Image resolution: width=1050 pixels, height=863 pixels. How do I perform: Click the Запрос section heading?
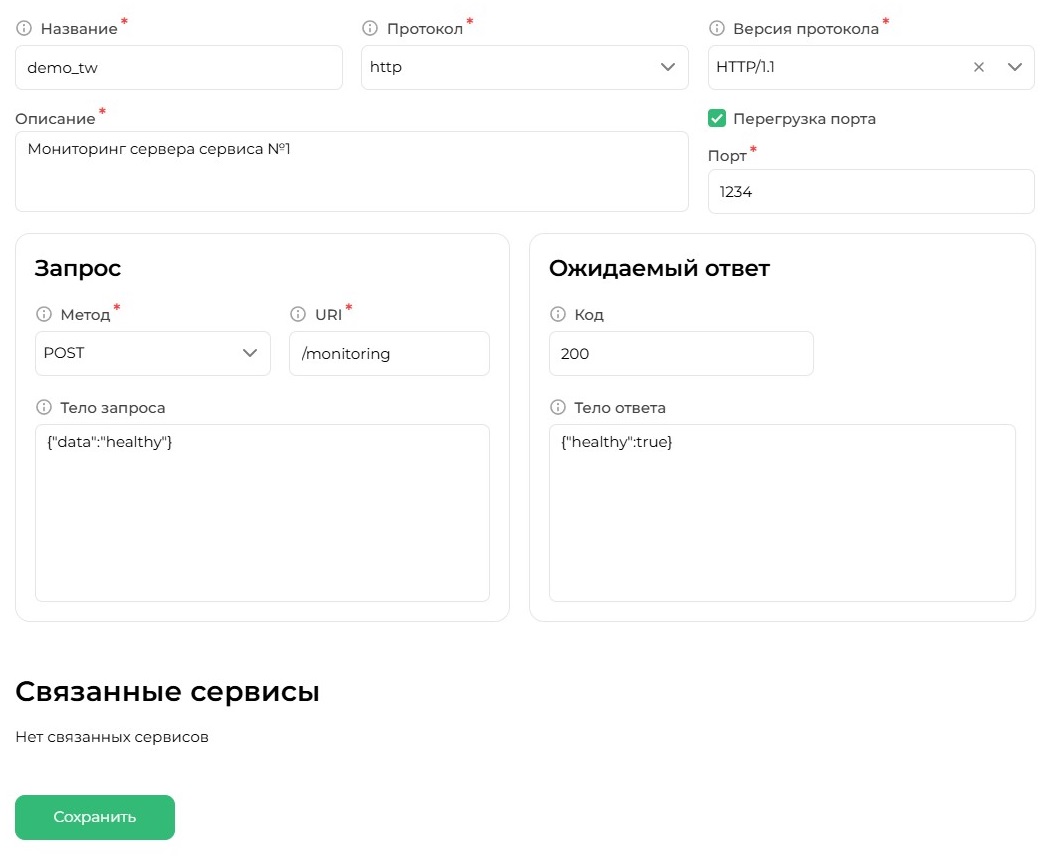[x=77, y=268]
